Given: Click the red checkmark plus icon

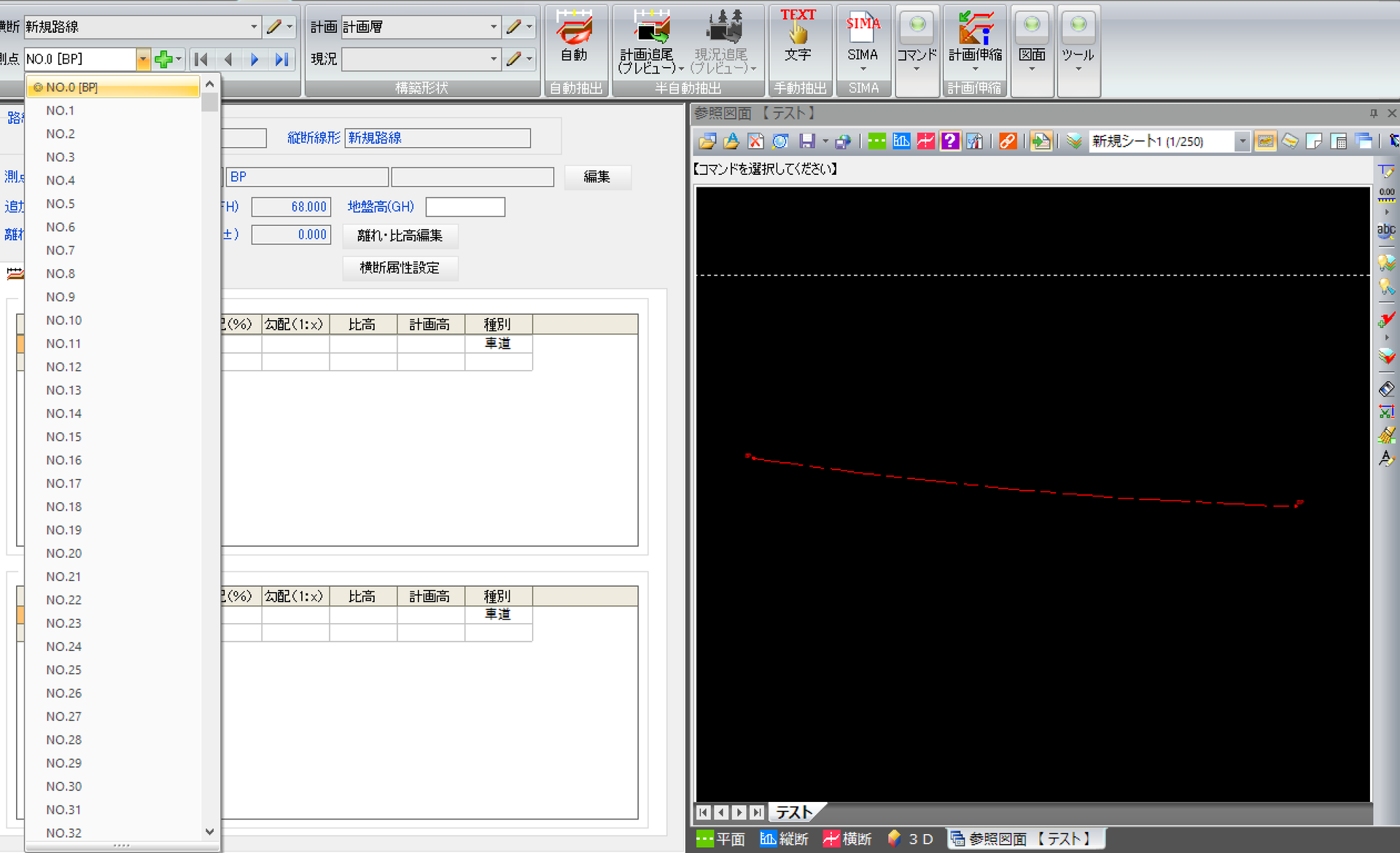Looking at the screenshot, I should (1386, 319).
